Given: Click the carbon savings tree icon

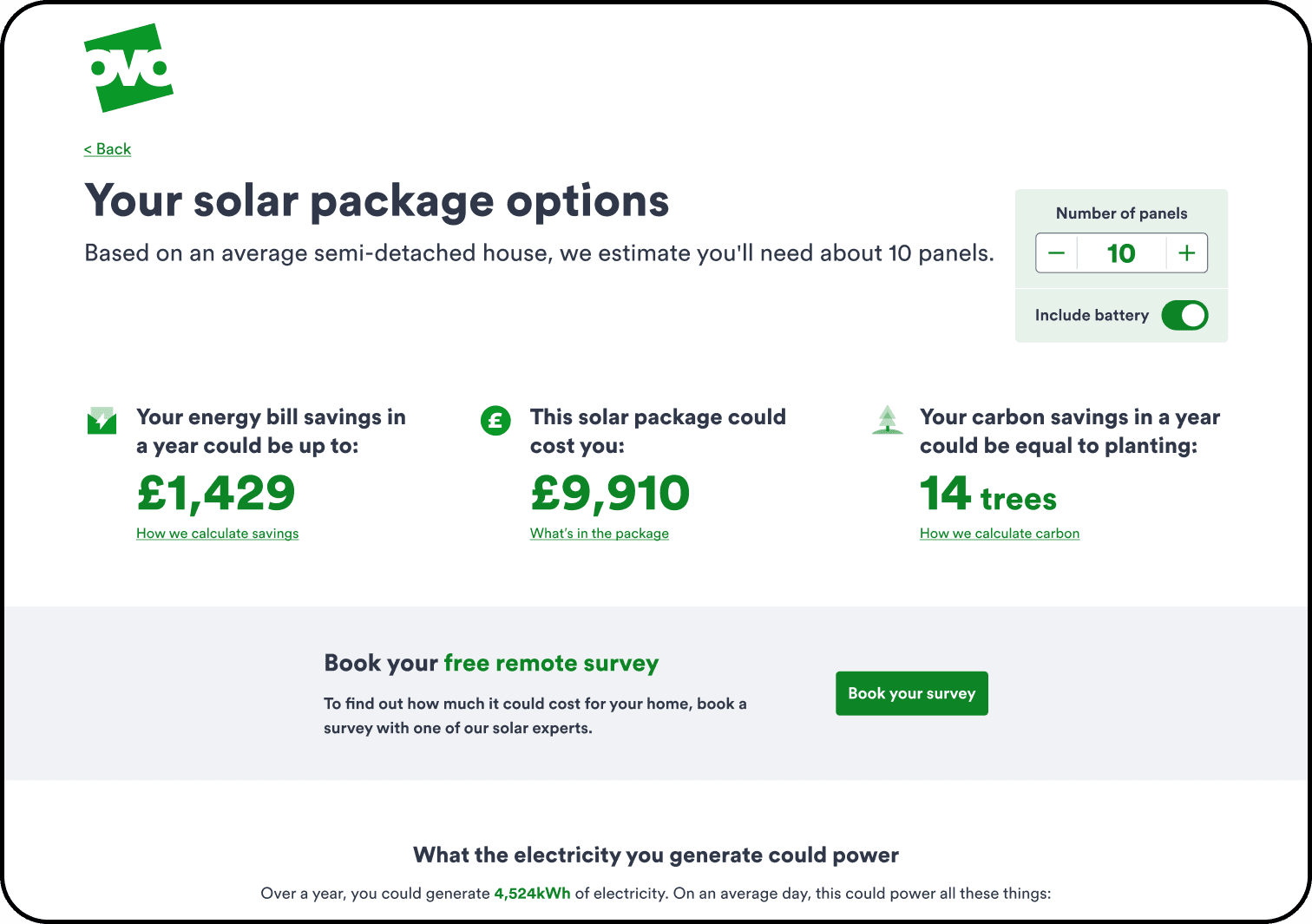Looking at the screenshot, I should point(887,420).
